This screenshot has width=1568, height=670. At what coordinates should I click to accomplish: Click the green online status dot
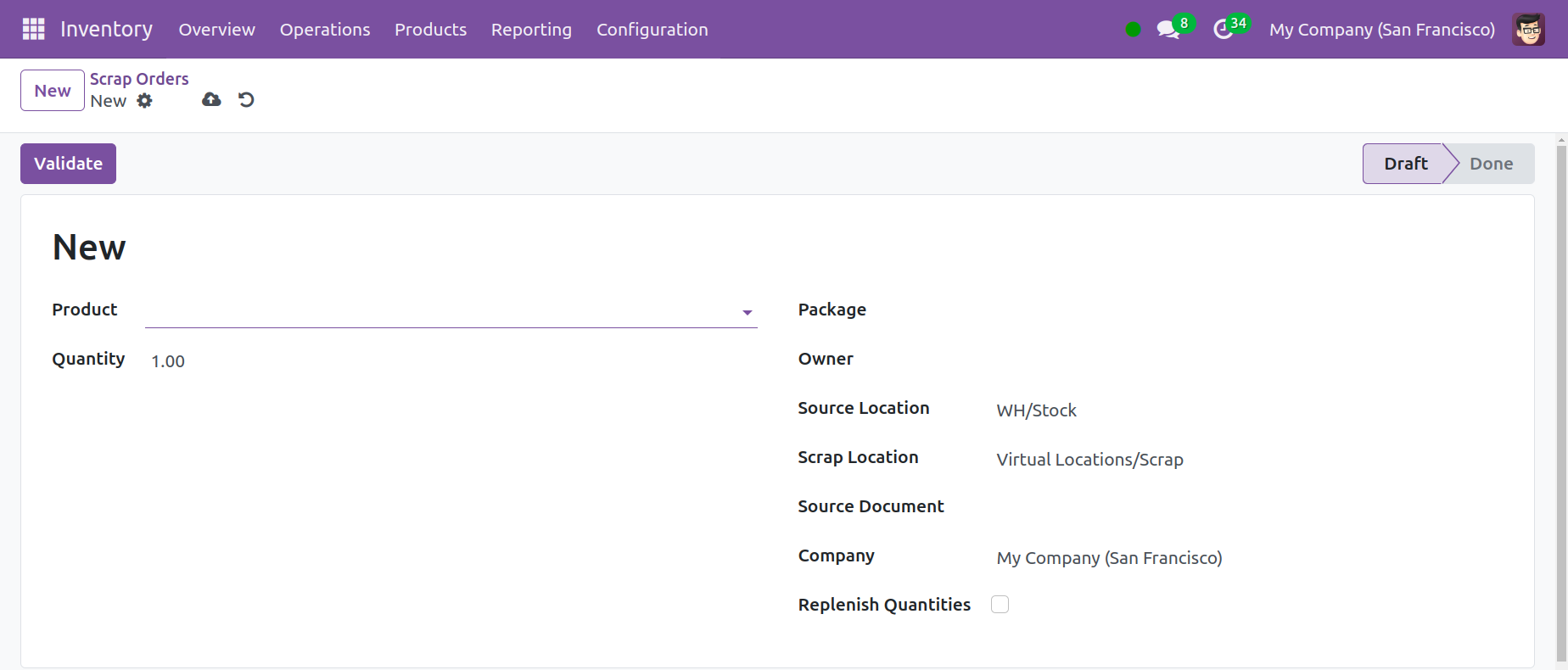(x=1133, y=30)
